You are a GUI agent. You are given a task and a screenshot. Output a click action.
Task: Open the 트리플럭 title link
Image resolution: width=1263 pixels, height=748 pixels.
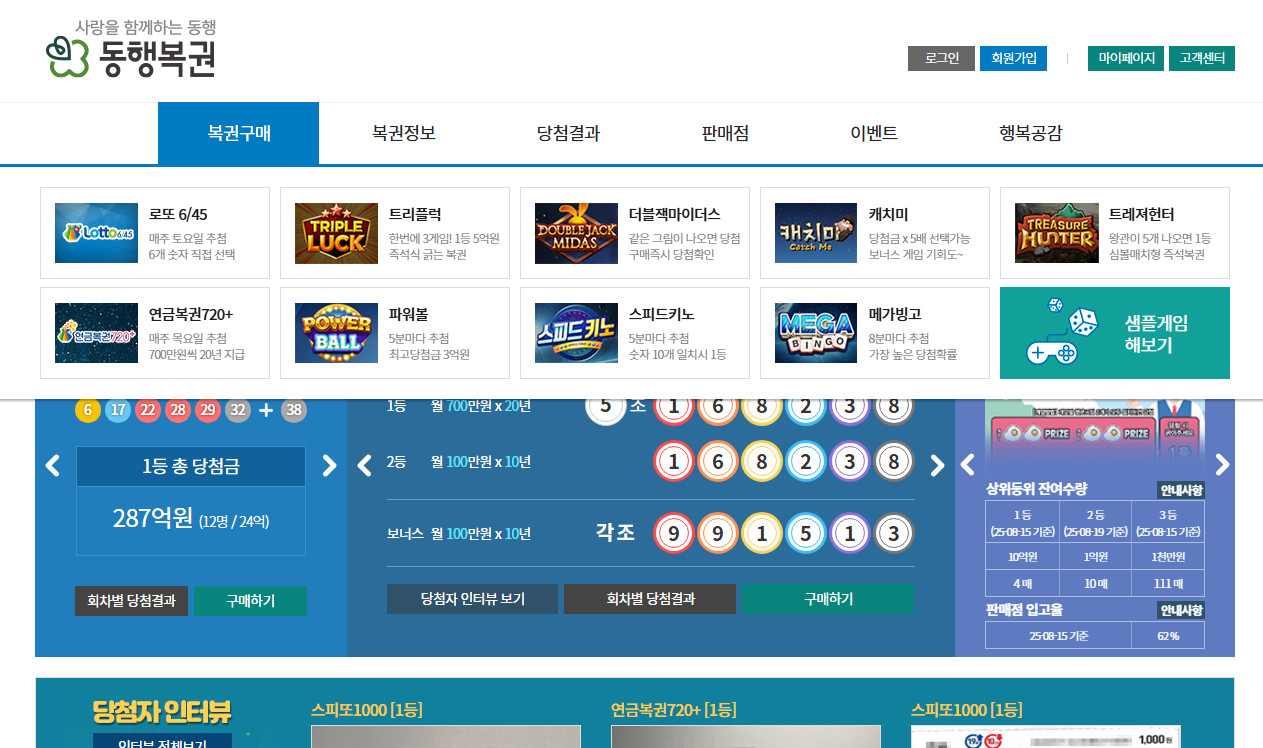[415, 214]
